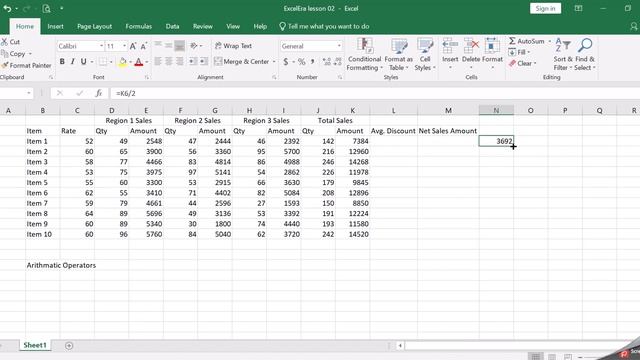Click Increase Indent icon
This screenshot has height=360, width=640.
[x=204, y=62]
